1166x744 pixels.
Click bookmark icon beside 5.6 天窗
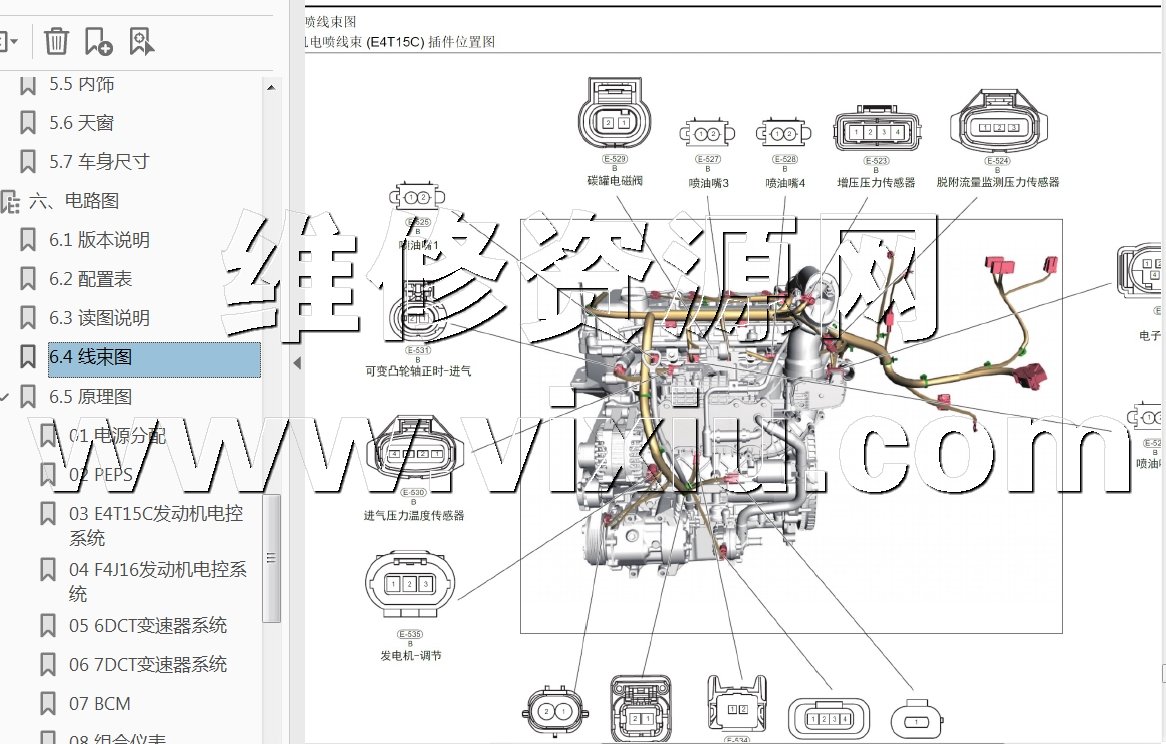pos(28,123)
